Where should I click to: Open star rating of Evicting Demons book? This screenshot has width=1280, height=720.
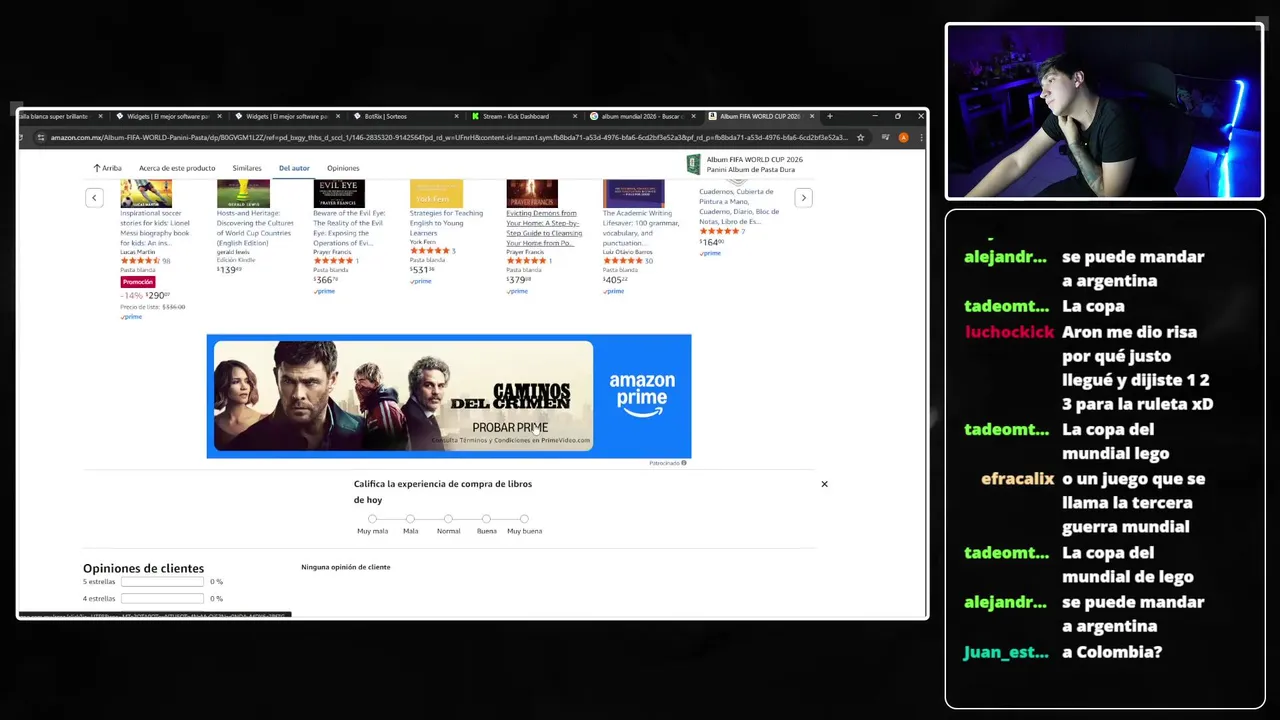click(x=526, y=261)
